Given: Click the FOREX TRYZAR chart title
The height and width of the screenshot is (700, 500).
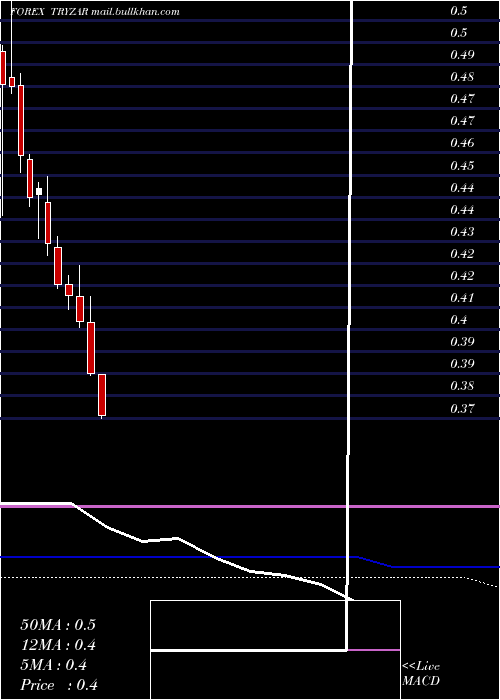Looking at the screenshot, I should pos(95,12).
